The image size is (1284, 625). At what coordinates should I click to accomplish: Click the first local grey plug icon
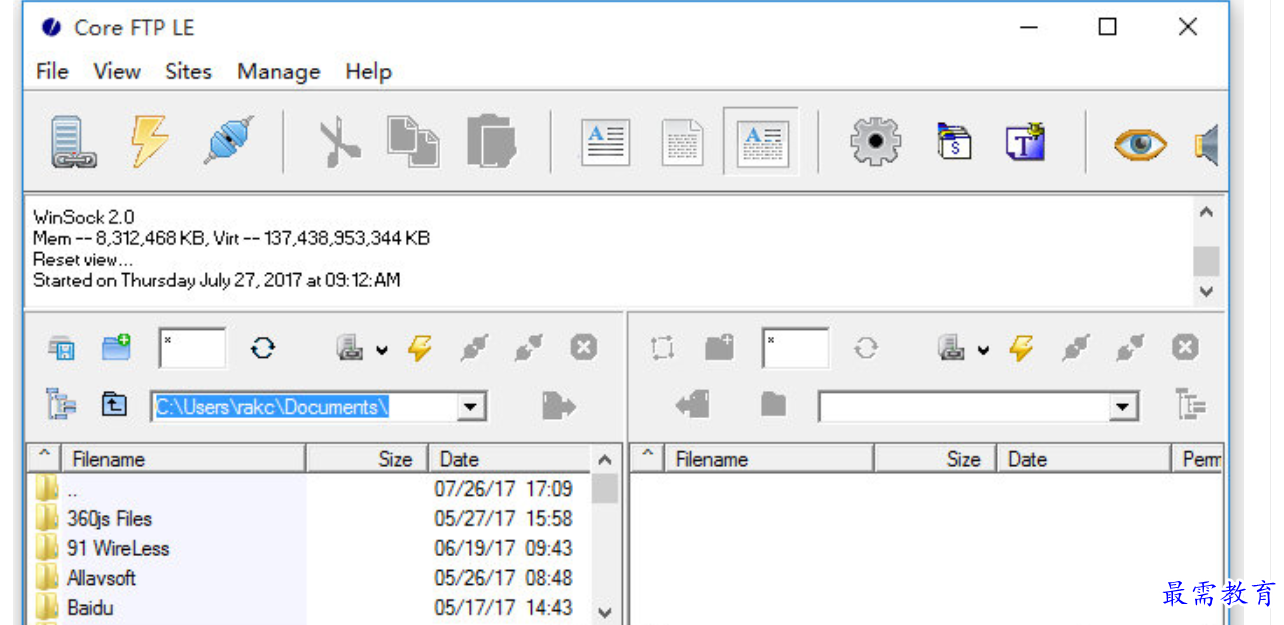(x=474, y=347)
